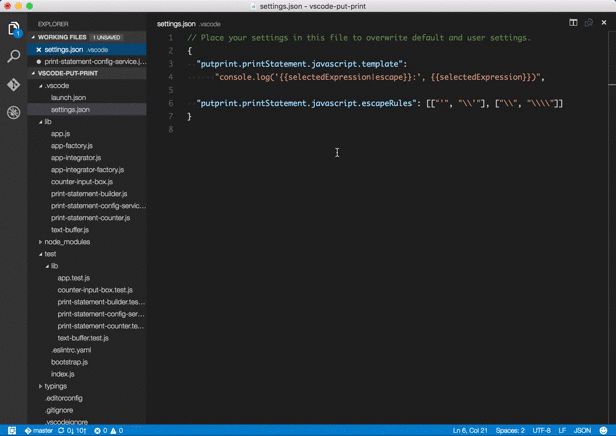The image size is (616, 436).
Task: Collapse the VSCODE-PUT-PRINT project section
Action: click(33, 73)
